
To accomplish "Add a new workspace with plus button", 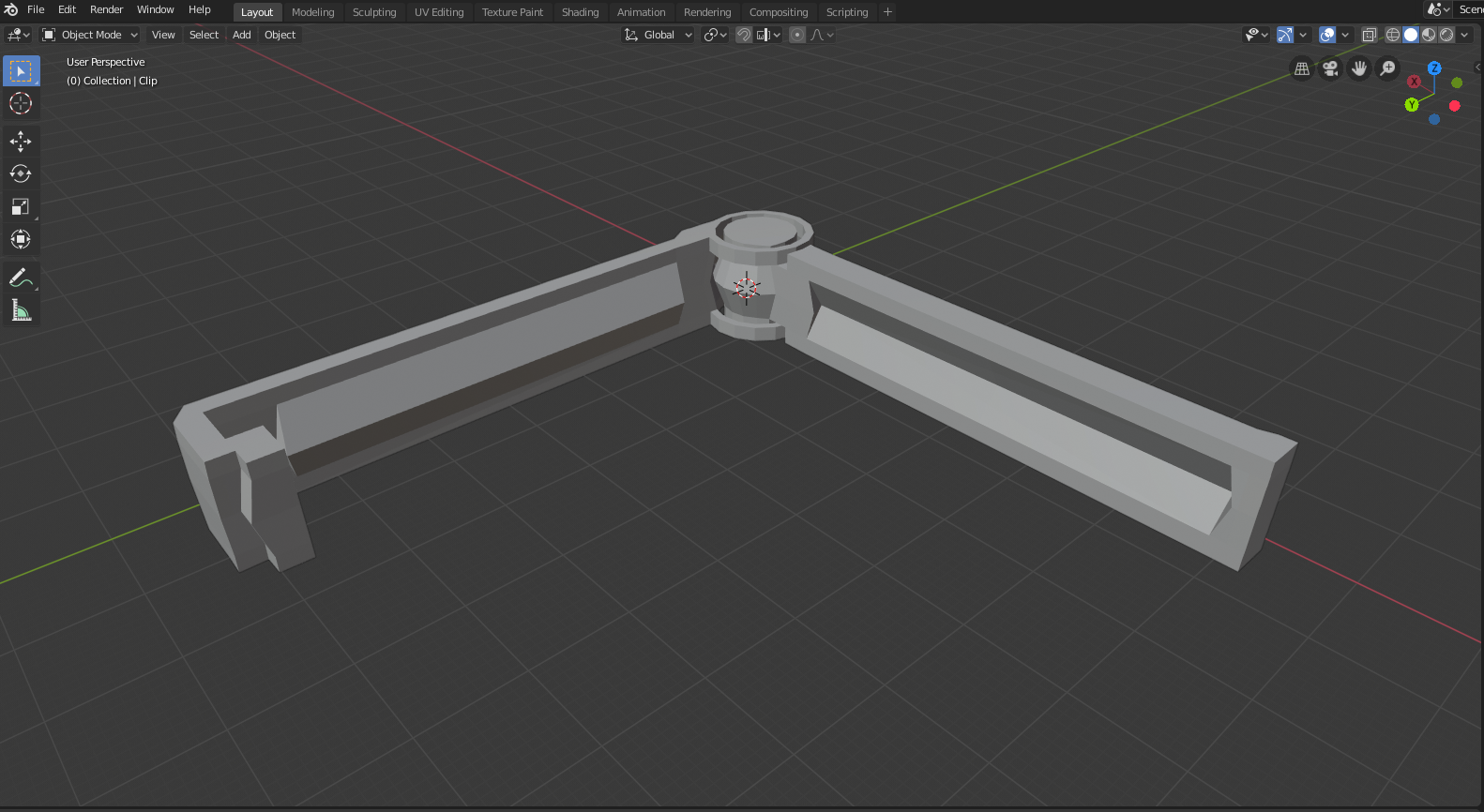I will 887,12.
